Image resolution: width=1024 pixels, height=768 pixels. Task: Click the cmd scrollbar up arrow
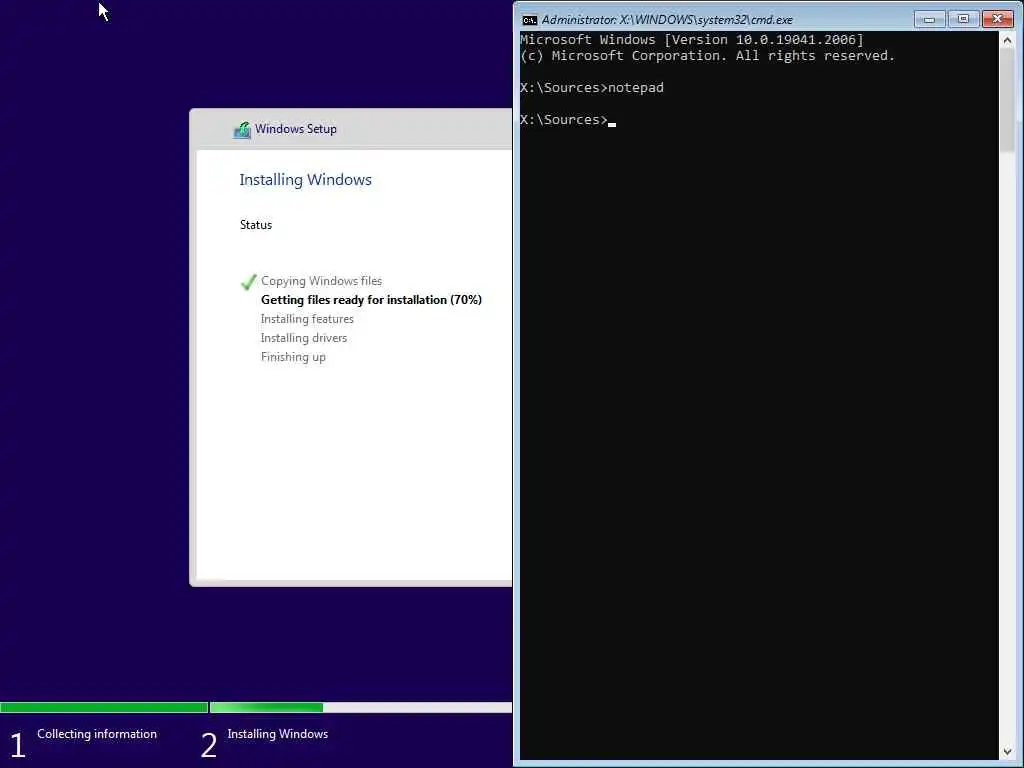1007,40
